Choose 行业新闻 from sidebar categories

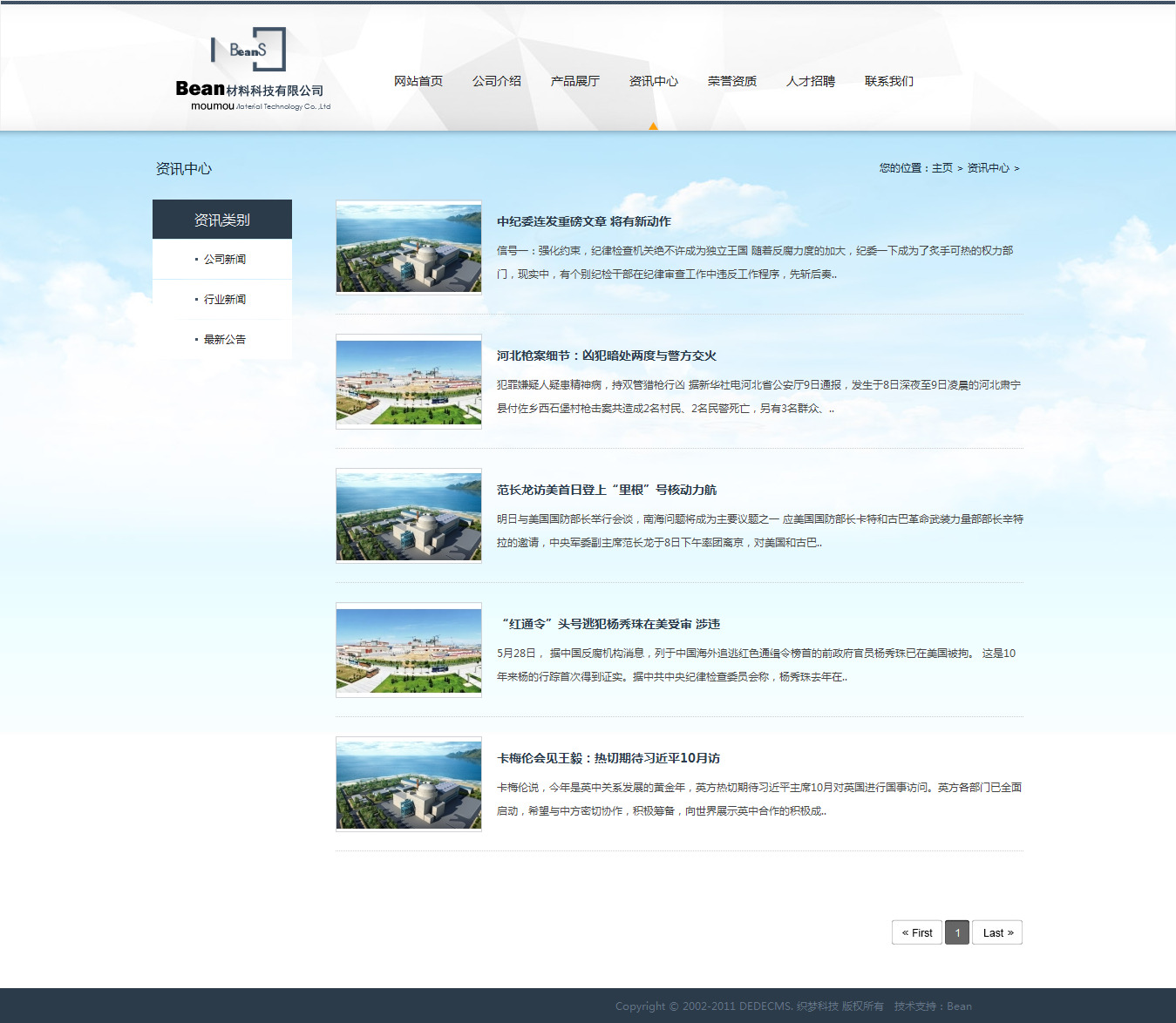(x=224, y=299)
